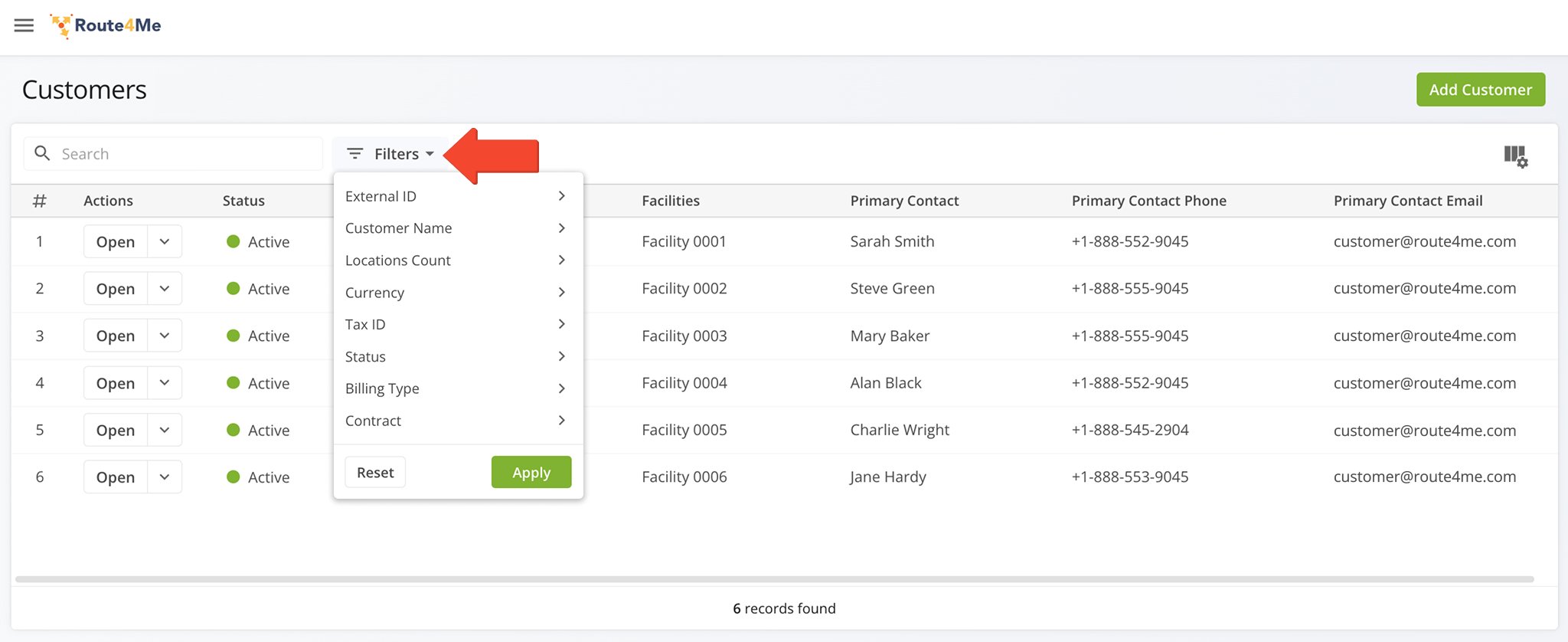Image resolution: width=1568 pixels, height=642 pixels.
Task: Select the Customer Name filter option
Action: [399, 228]
